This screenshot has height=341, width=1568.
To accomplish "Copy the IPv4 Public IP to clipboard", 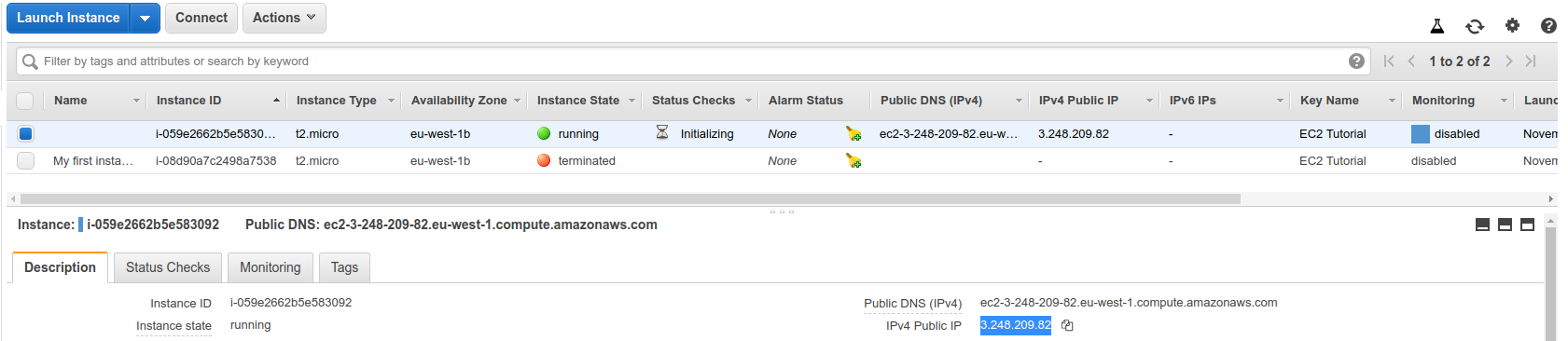I will [1067, 325].
